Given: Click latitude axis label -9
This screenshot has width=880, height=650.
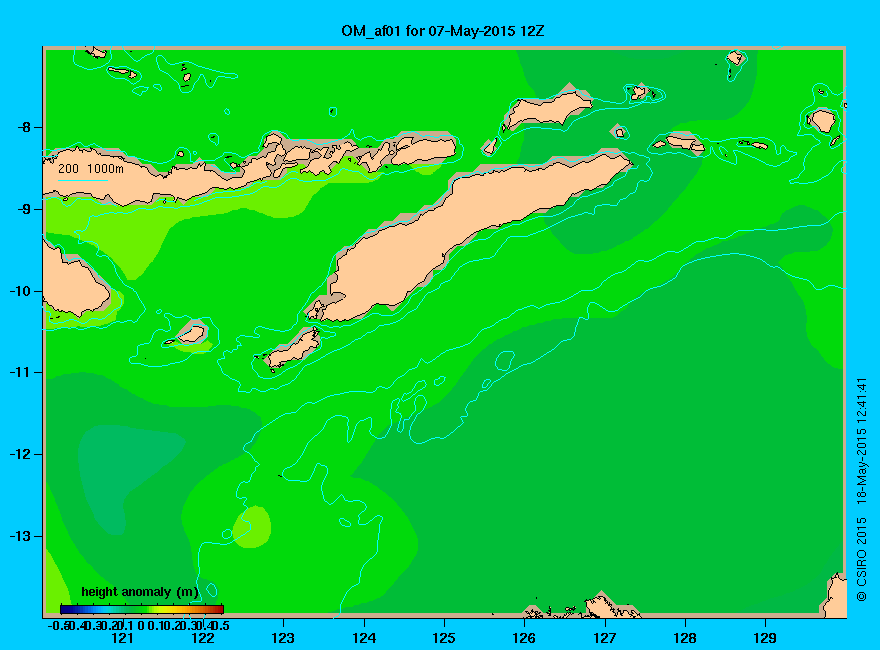Looking at the screenshot, I should coord(22,209).
